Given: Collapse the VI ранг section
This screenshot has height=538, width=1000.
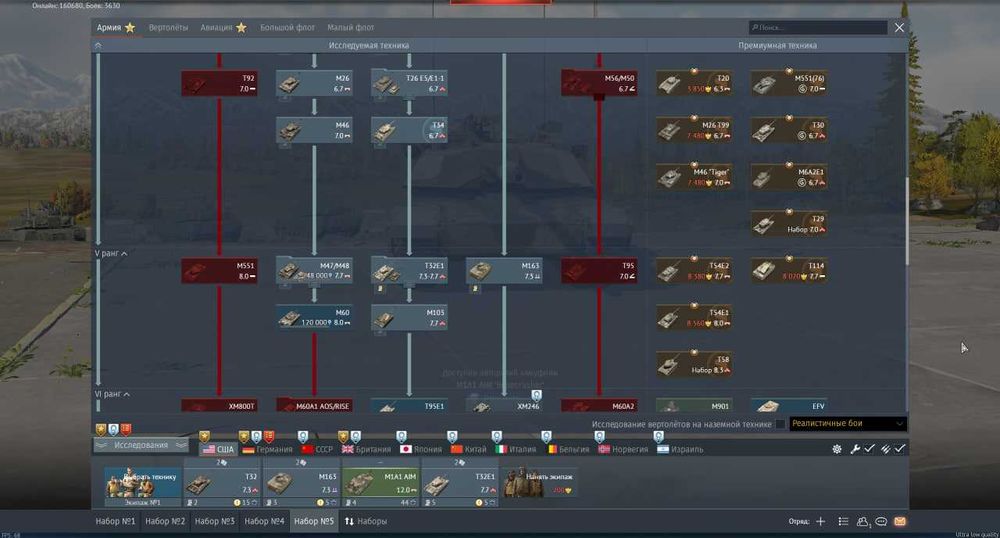Looking at the screenshot, I should [112, 394].
